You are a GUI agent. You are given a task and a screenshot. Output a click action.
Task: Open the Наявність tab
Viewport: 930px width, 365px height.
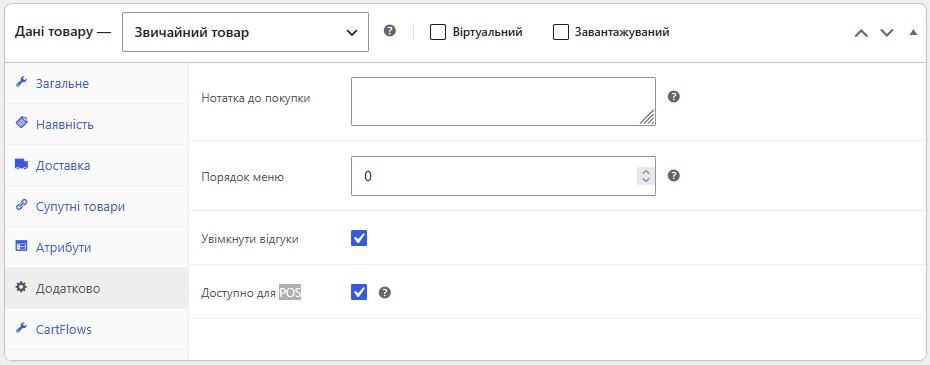[96, 124]
